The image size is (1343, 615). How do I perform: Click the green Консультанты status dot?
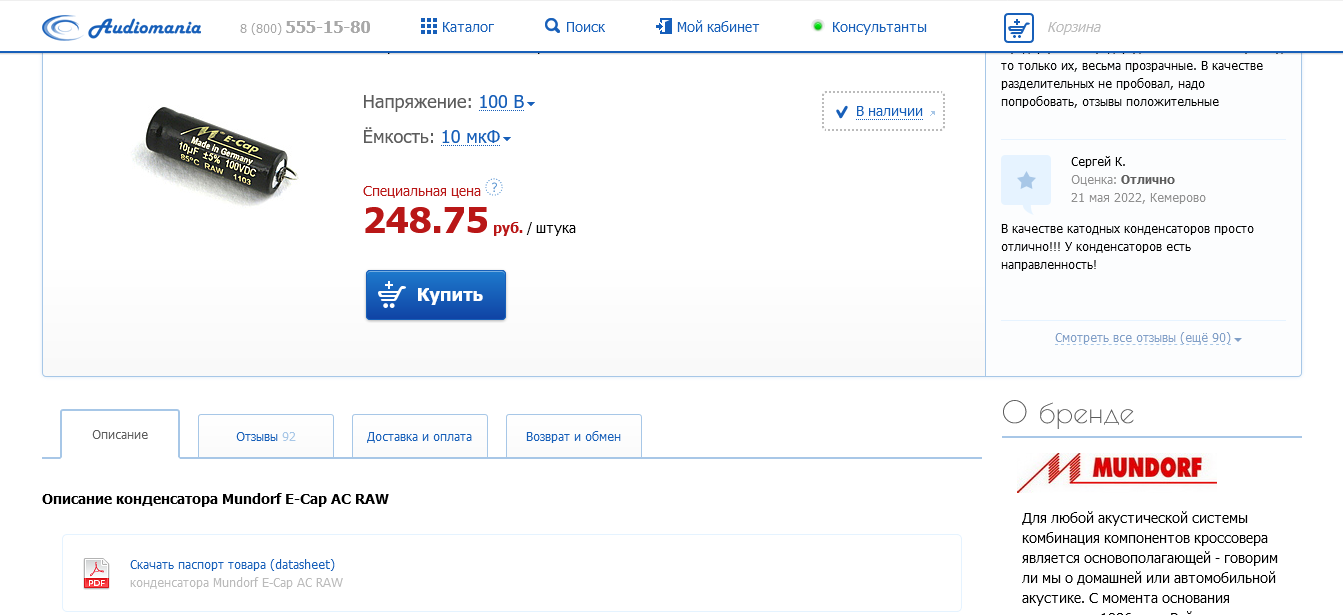tap(817, 26)
